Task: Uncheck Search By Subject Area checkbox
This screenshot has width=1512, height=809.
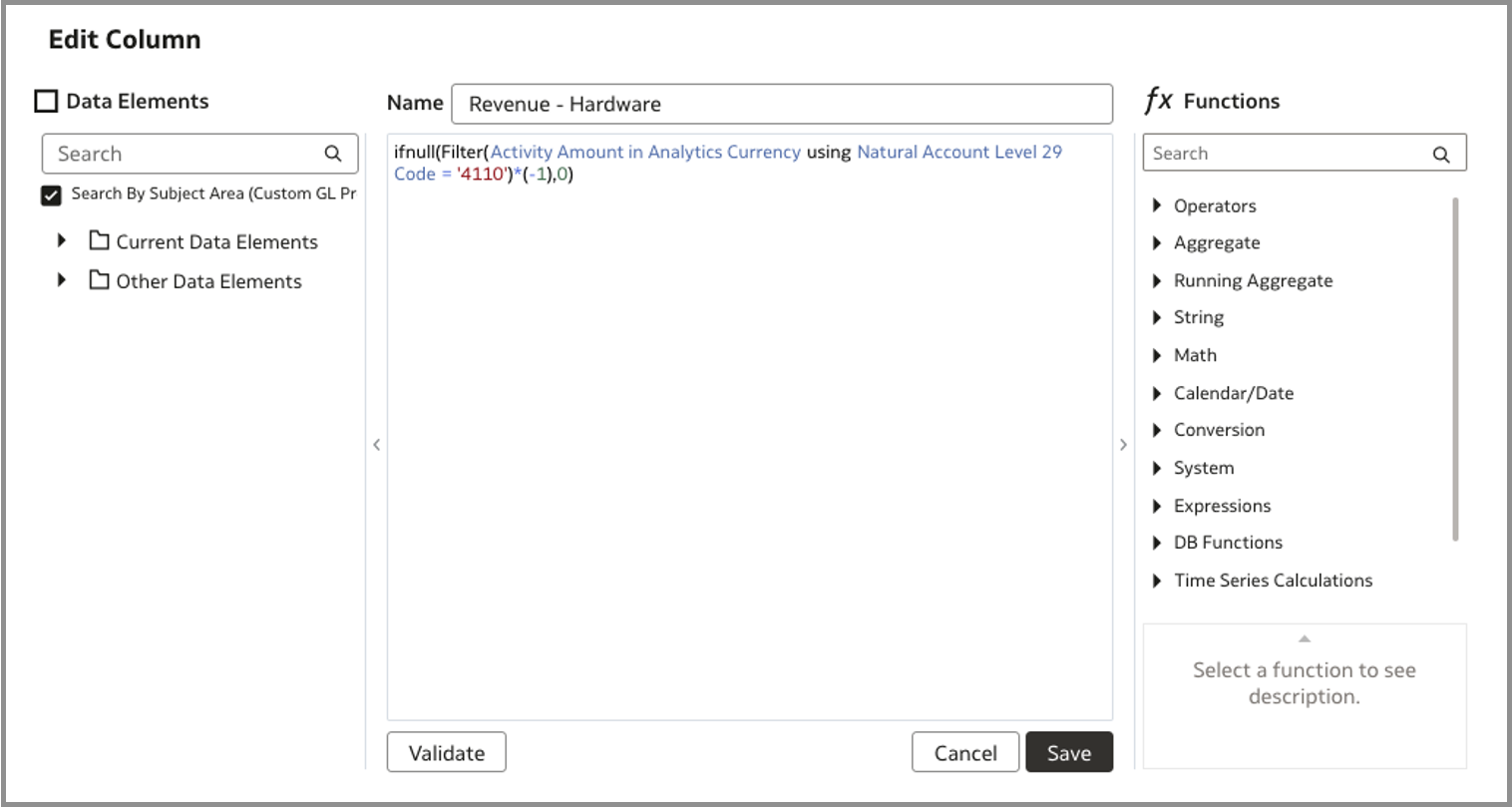Action: [x=51, y=195]
